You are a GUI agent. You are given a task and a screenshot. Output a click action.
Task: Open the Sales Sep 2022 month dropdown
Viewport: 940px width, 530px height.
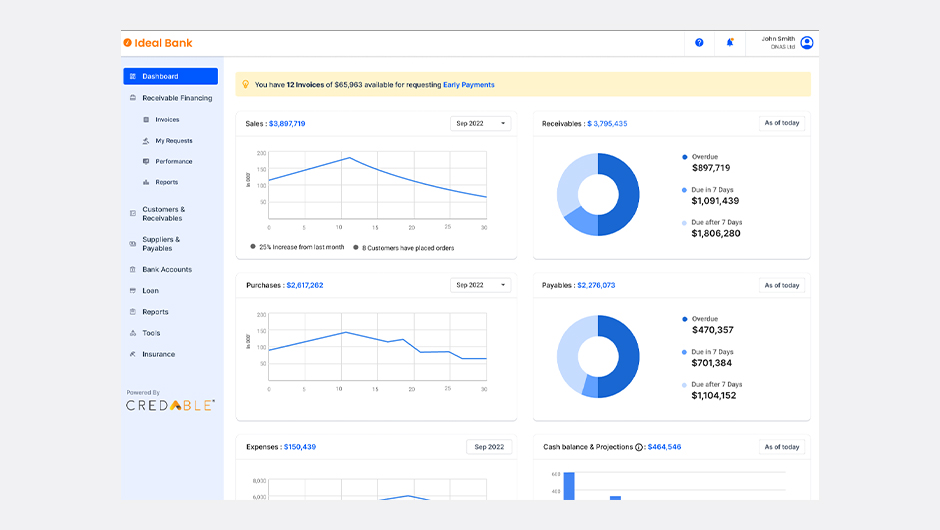pos(480,124)
